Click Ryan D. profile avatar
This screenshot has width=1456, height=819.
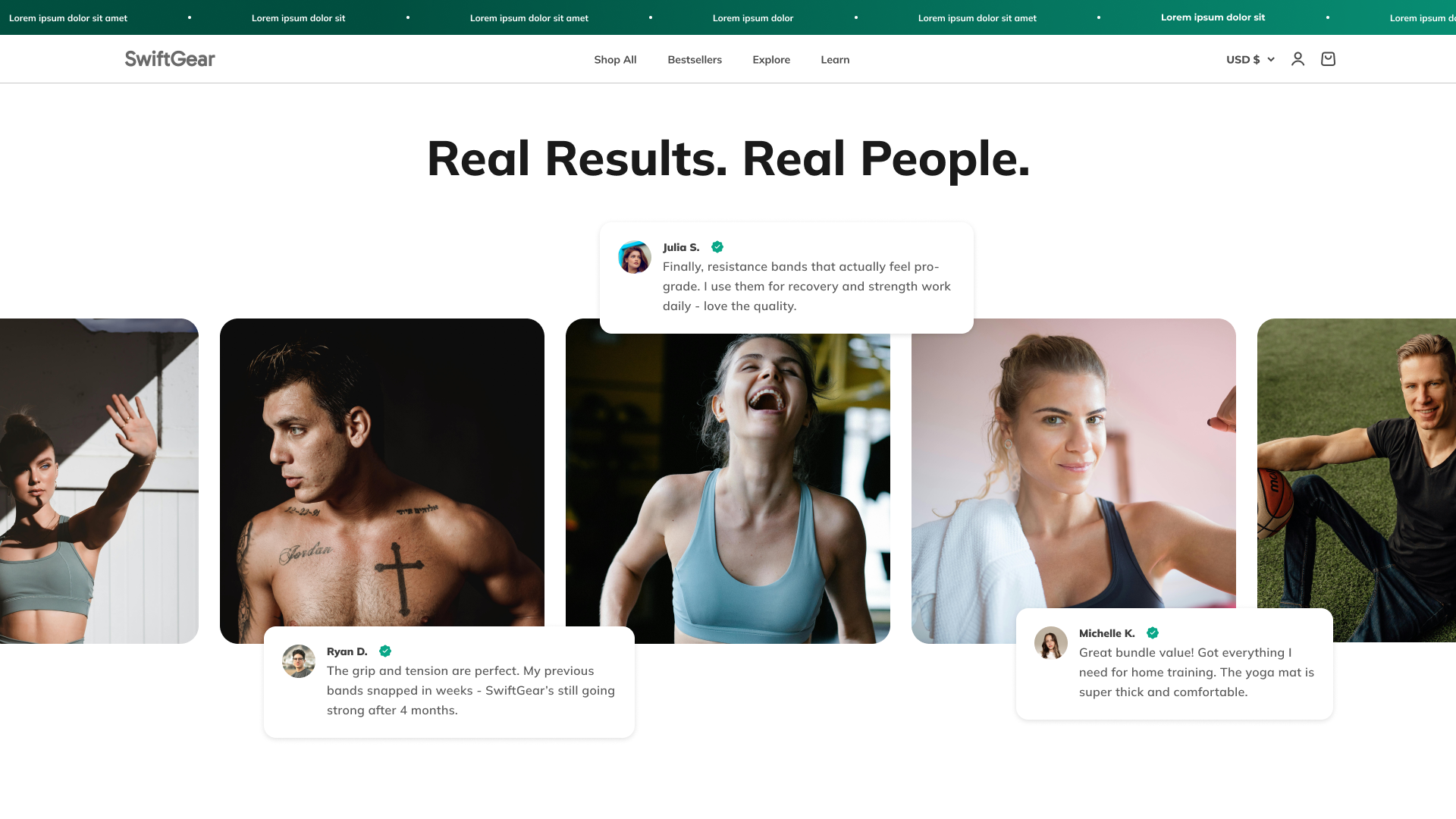[299, 661]
